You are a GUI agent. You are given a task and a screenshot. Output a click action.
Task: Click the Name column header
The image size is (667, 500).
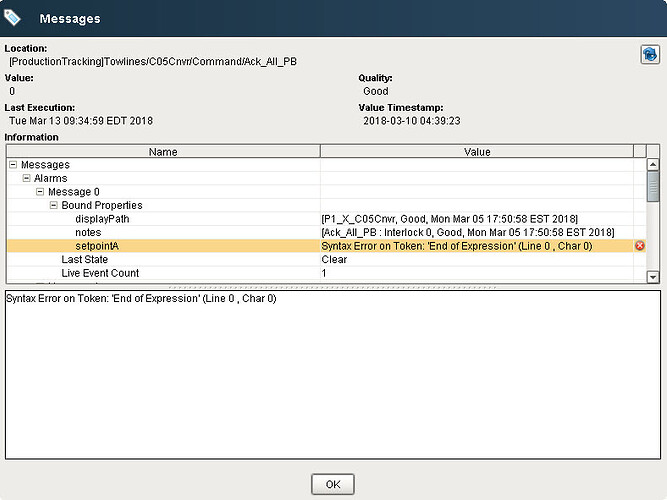tap(163, 151)
